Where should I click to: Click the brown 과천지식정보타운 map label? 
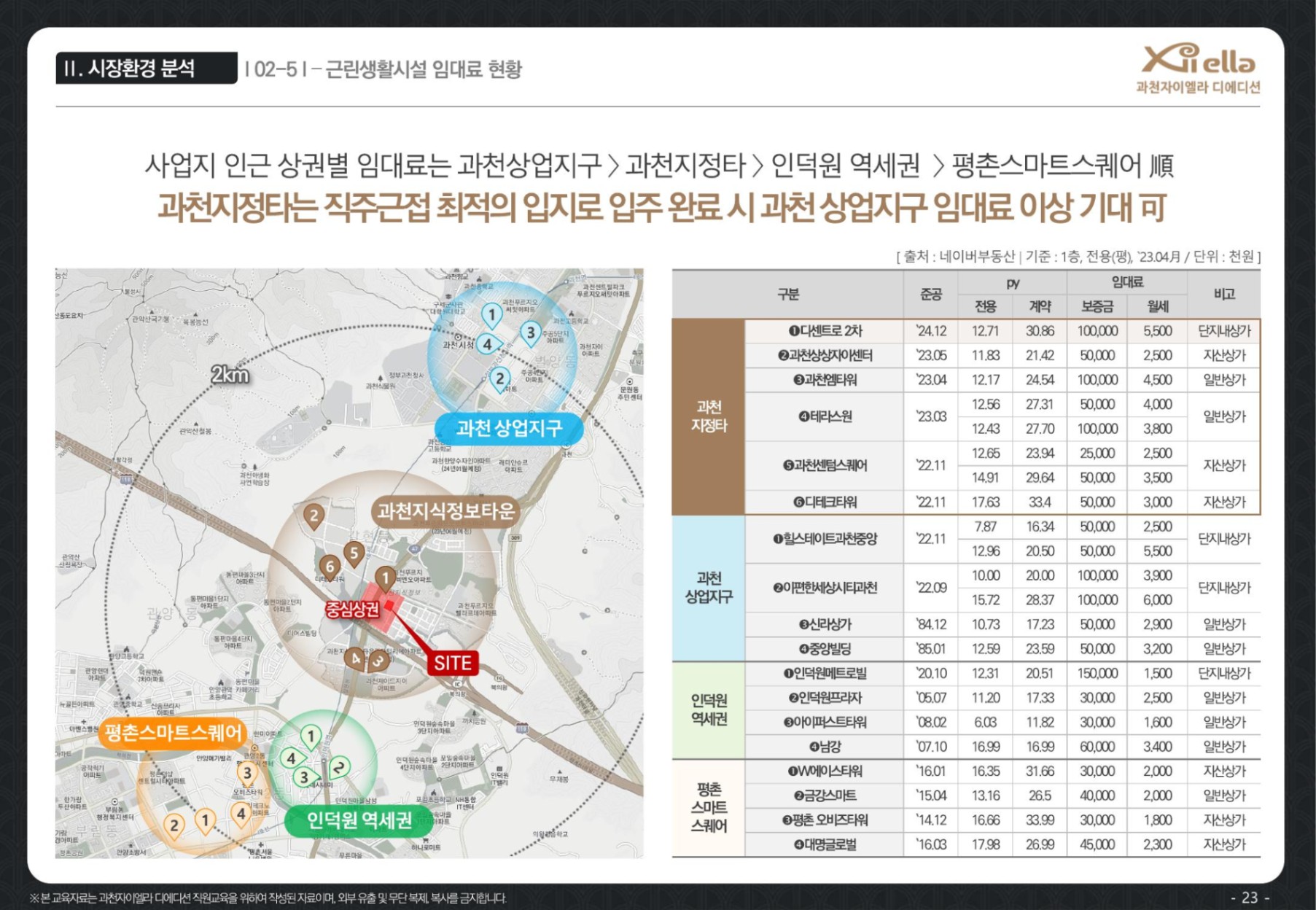[445, 511]
